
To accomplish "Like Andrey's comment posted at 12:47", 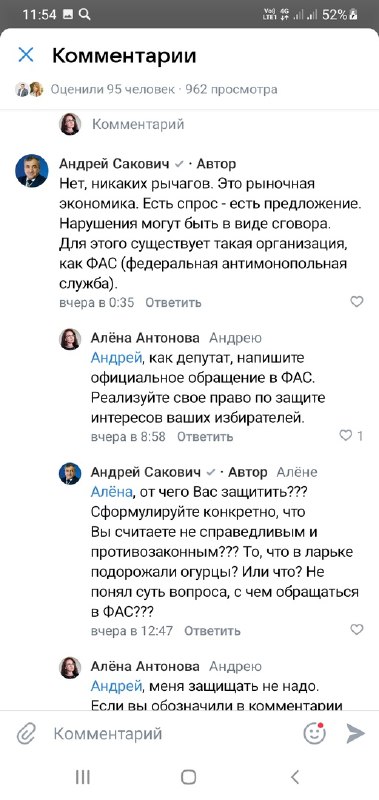I will (x=357, y=630).
